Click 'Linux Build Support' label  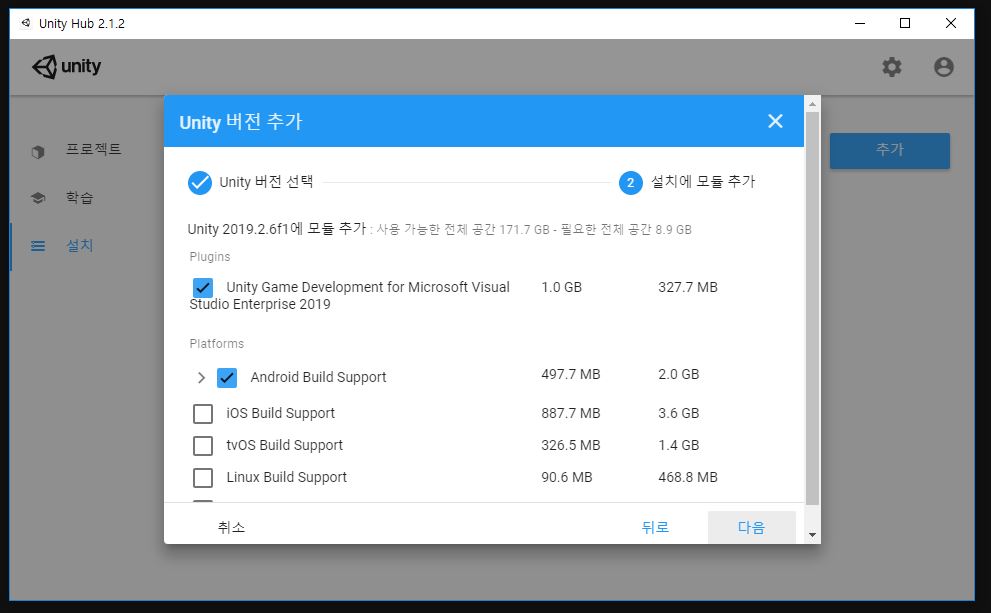(x=286, y=478)
